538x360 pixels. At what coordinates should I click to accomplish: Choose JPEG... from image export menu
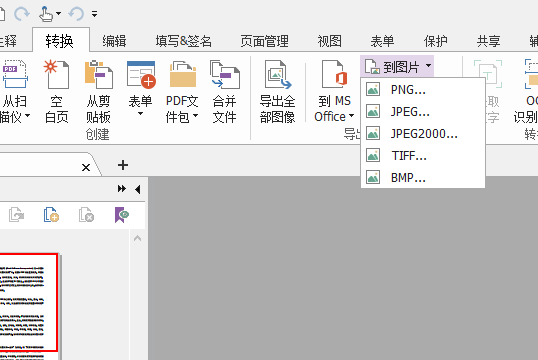[x=423, y=112]
